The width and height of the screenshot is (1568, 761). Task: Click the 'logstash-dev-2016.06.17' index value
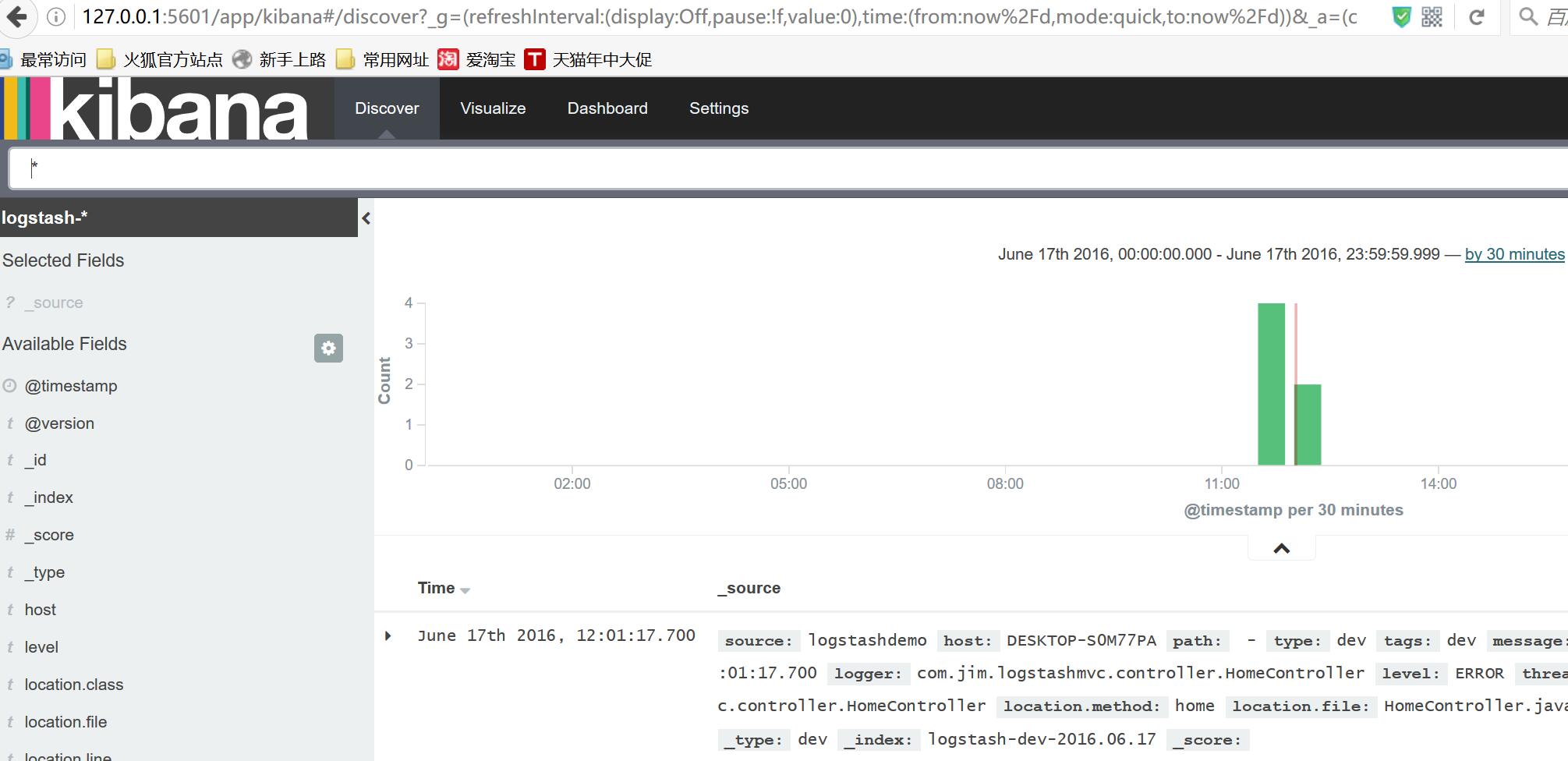[x=1042, y=739]
